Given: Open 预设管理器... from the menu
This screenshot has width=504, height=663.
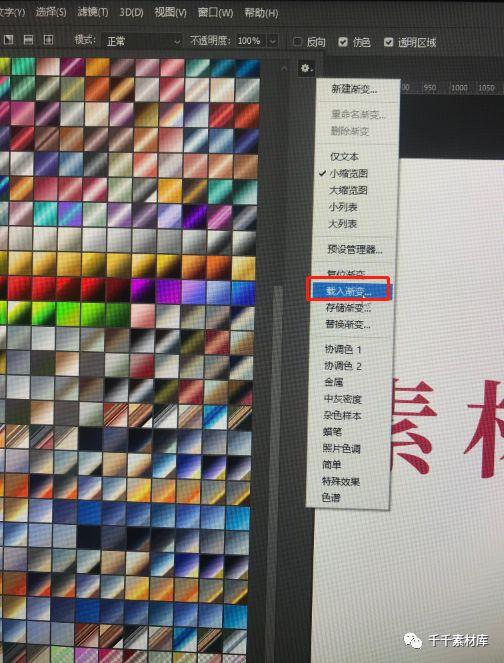Looking at the screenshot, I should coord(356,249).
